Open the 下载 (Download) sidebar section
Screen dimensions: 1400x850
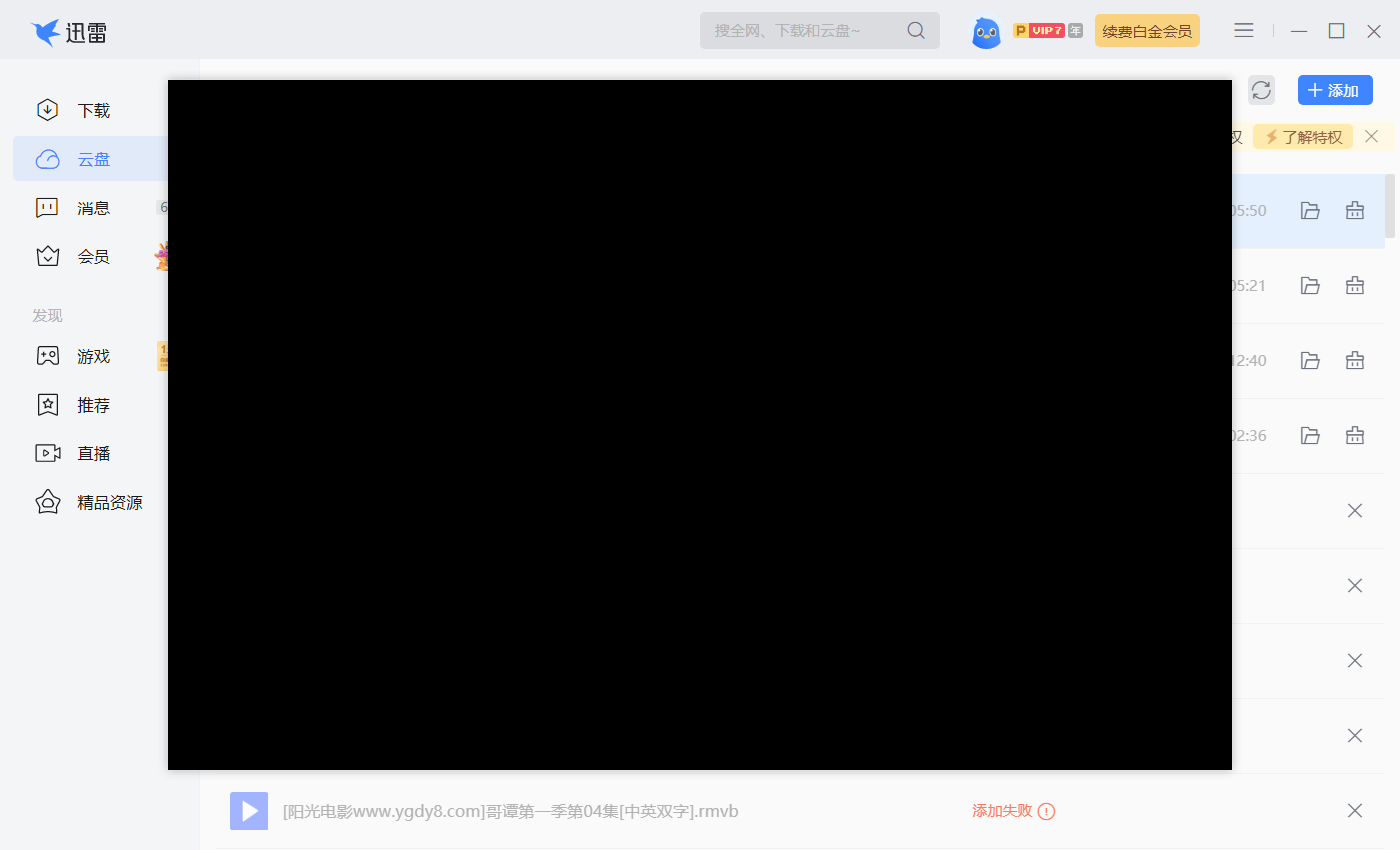92,111
